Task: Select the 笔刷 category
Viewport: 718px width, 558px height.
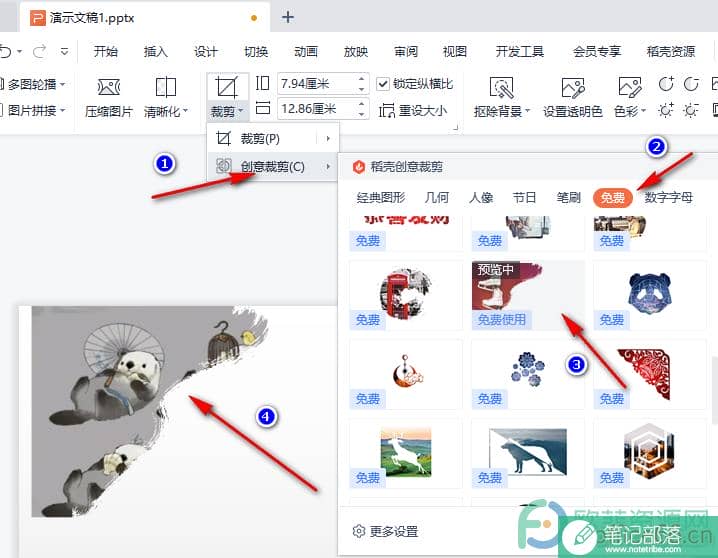Action: pos(569,198)
